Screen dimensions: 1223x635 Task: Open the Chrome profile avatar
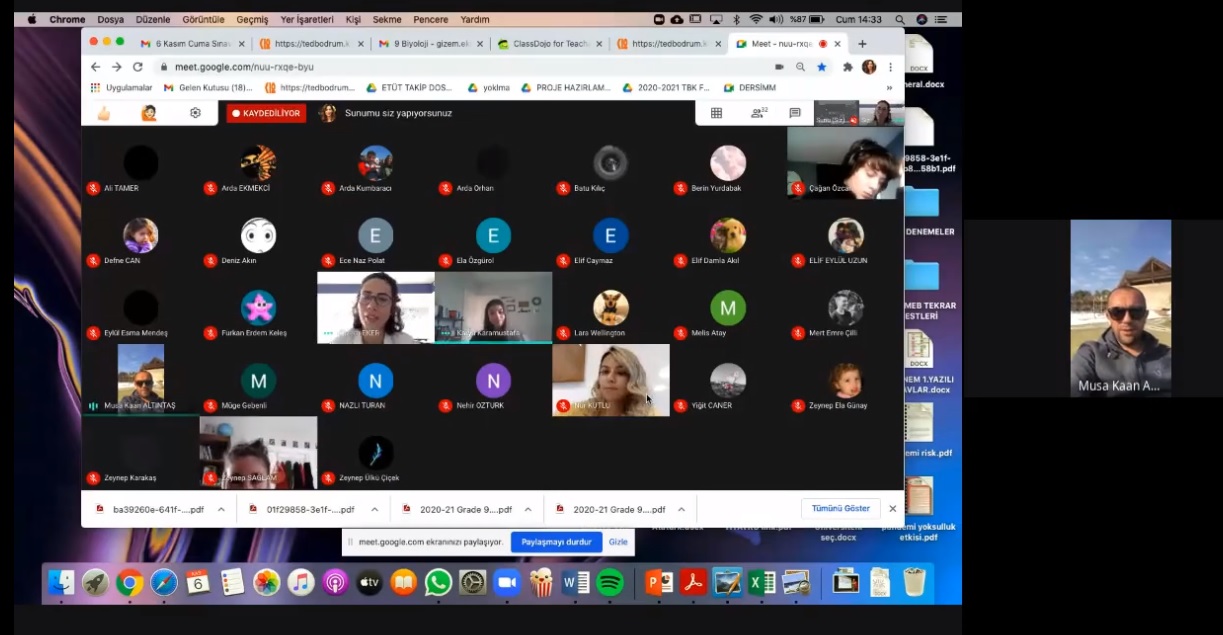click(869, 67)
